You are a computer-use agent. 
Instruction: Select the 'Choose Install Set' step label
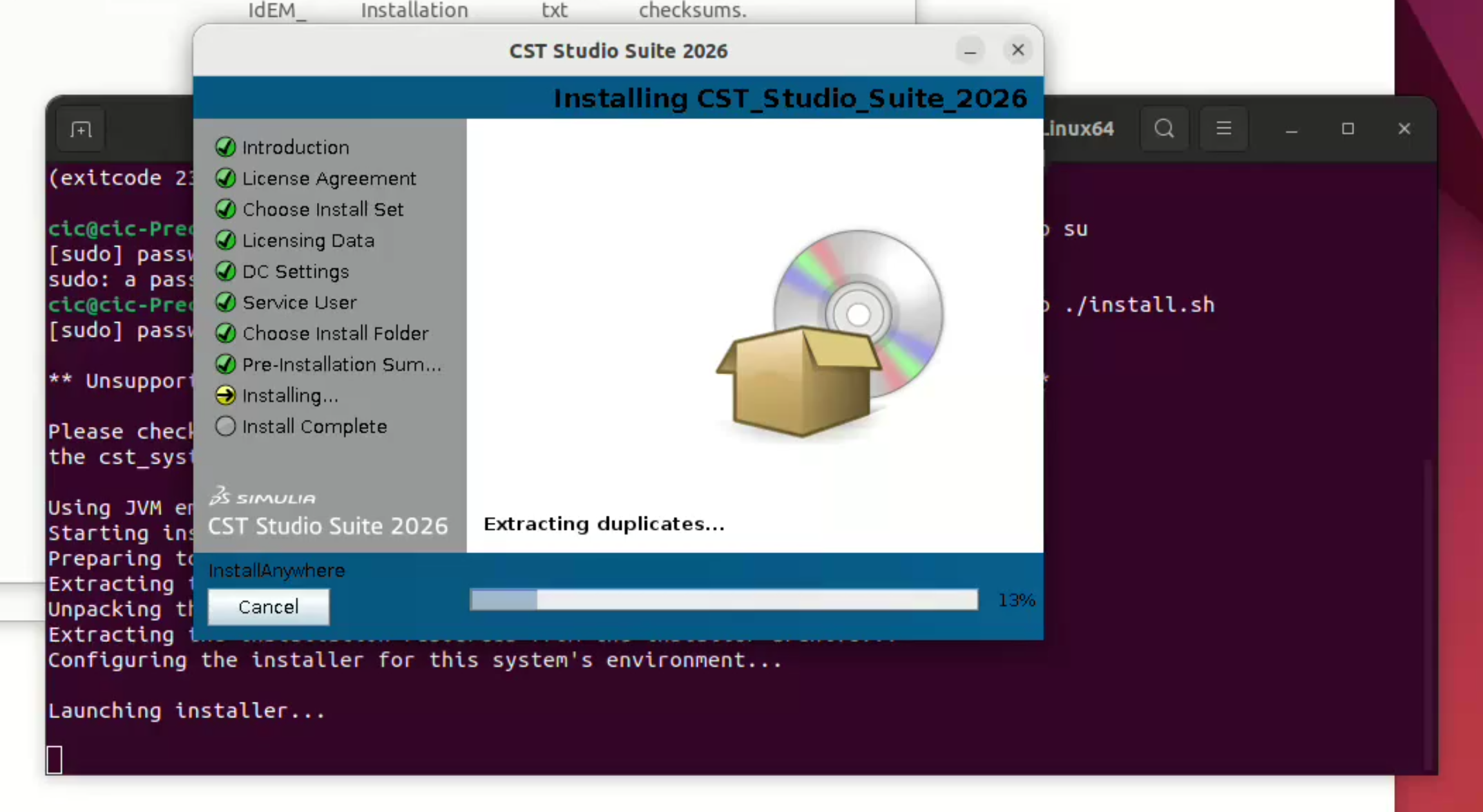tap(323, 209)
